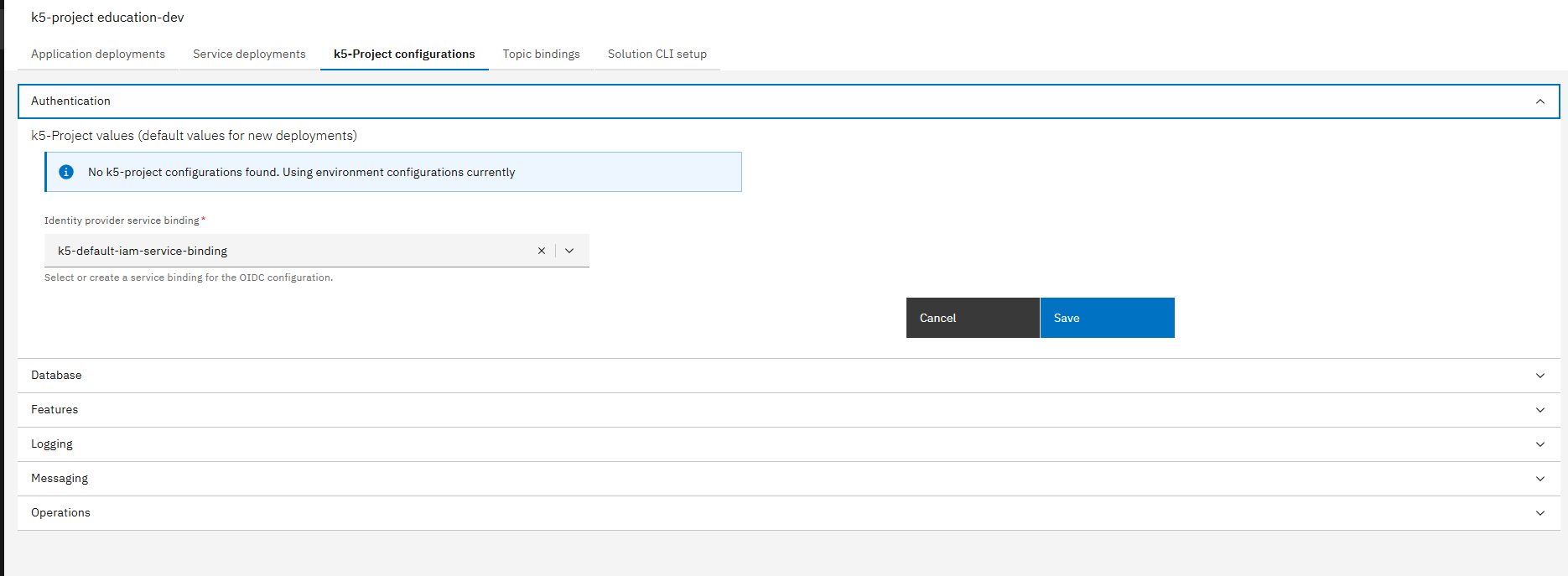Switch to Service deployments tab
The height and width of the screenshot is (576, 1568).
[249, 54]
